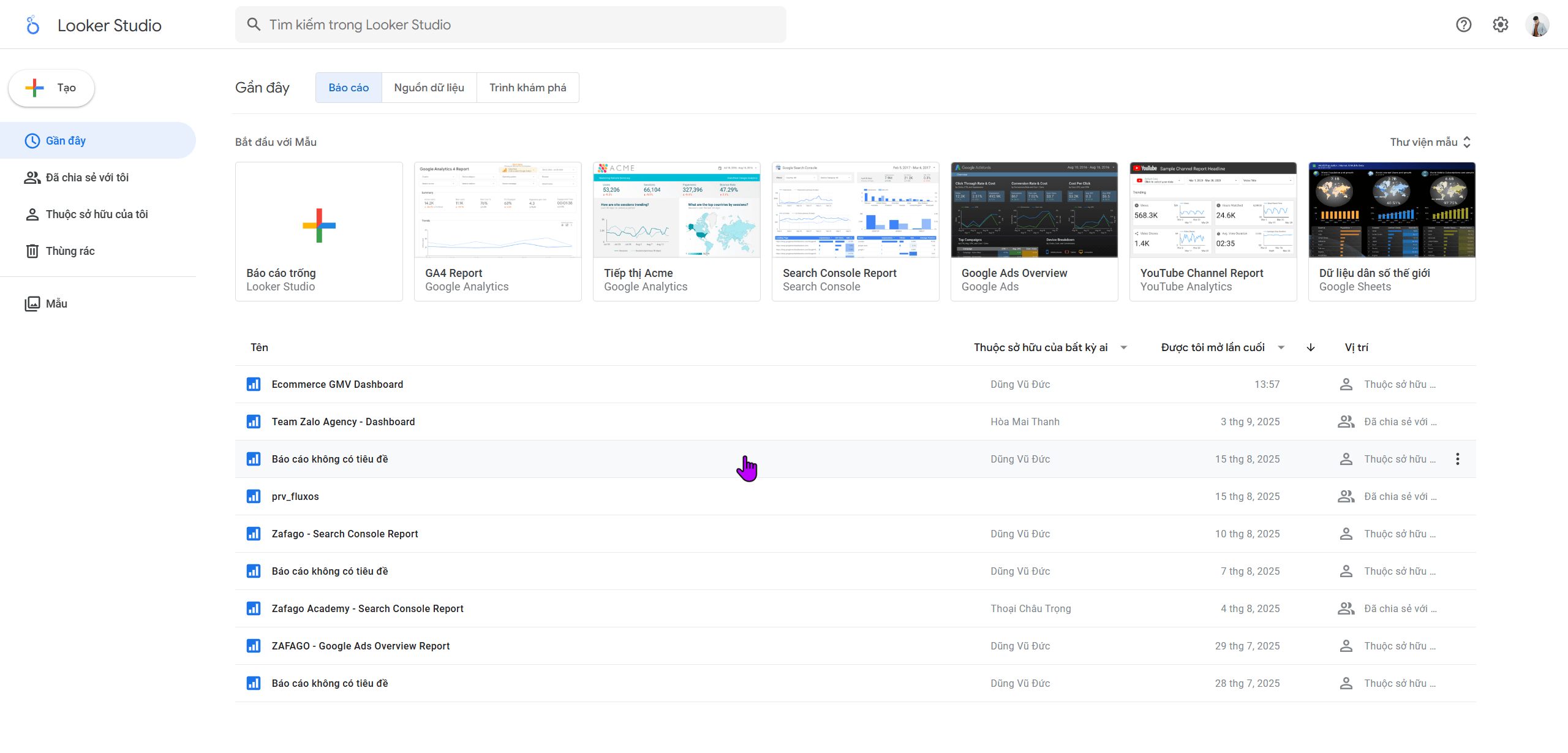Click the Looker Studio logo icon
This screenshot has height=753, width=1568.
tap(33, 25)
